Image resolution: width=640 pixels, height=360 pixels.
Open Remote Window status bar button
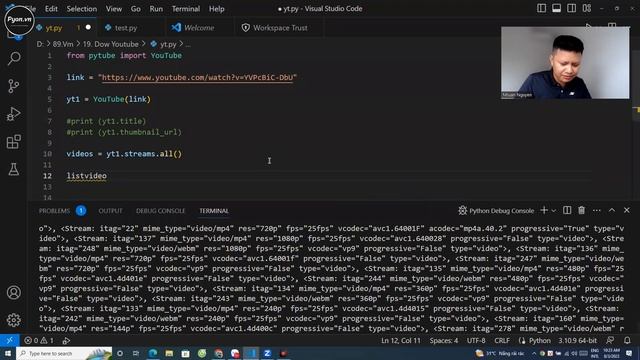[x=9, y=340]
